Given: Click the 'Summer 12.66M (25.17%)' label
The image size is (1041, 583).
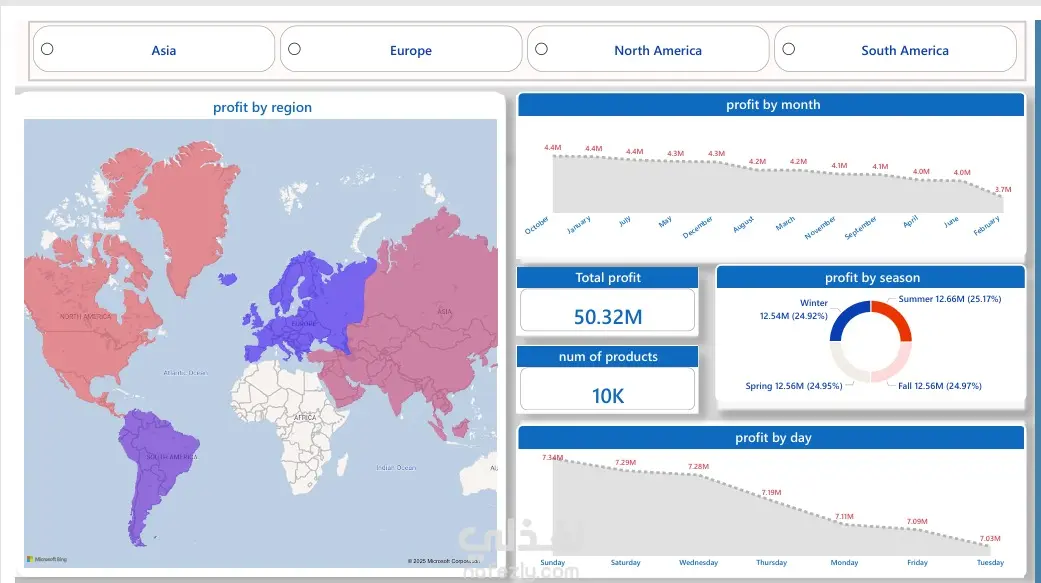Looking at the screenshot, I should (x=949, y=299).
